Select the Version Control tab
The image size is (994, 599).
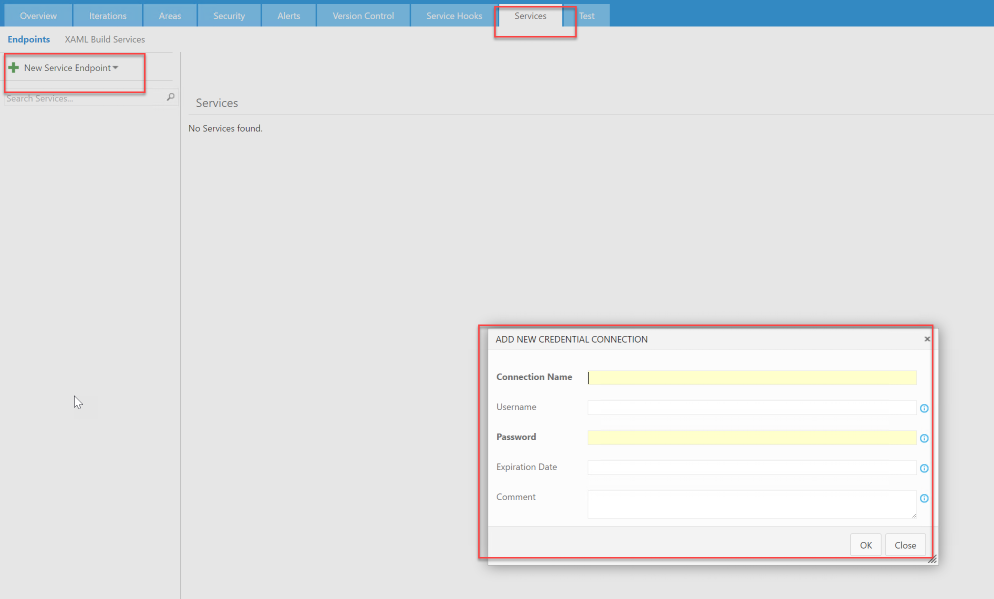pyautogui.click(x=362, y=15)
